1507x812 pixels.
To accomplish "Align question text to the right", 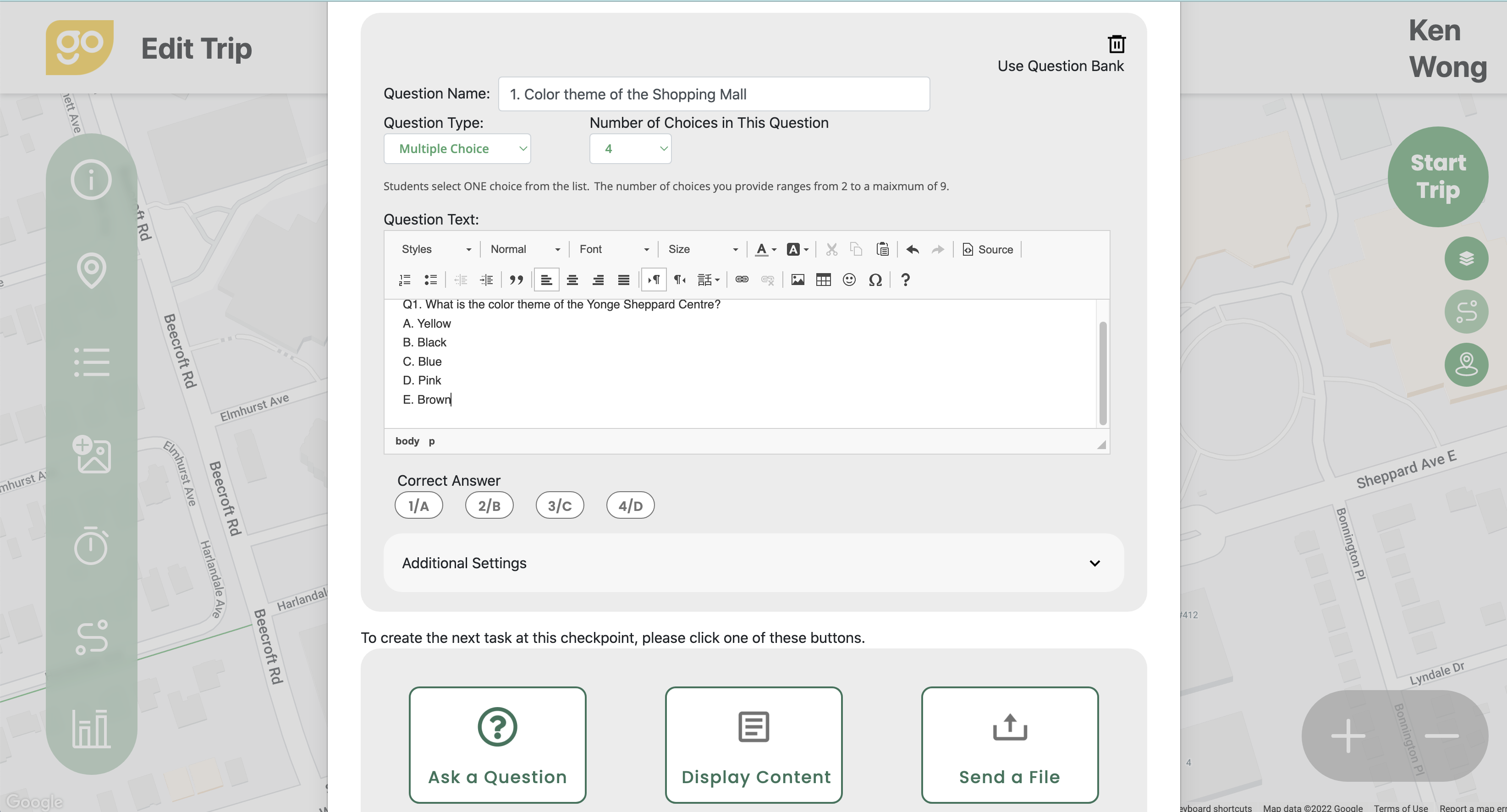I will click(x=598, y=280).
